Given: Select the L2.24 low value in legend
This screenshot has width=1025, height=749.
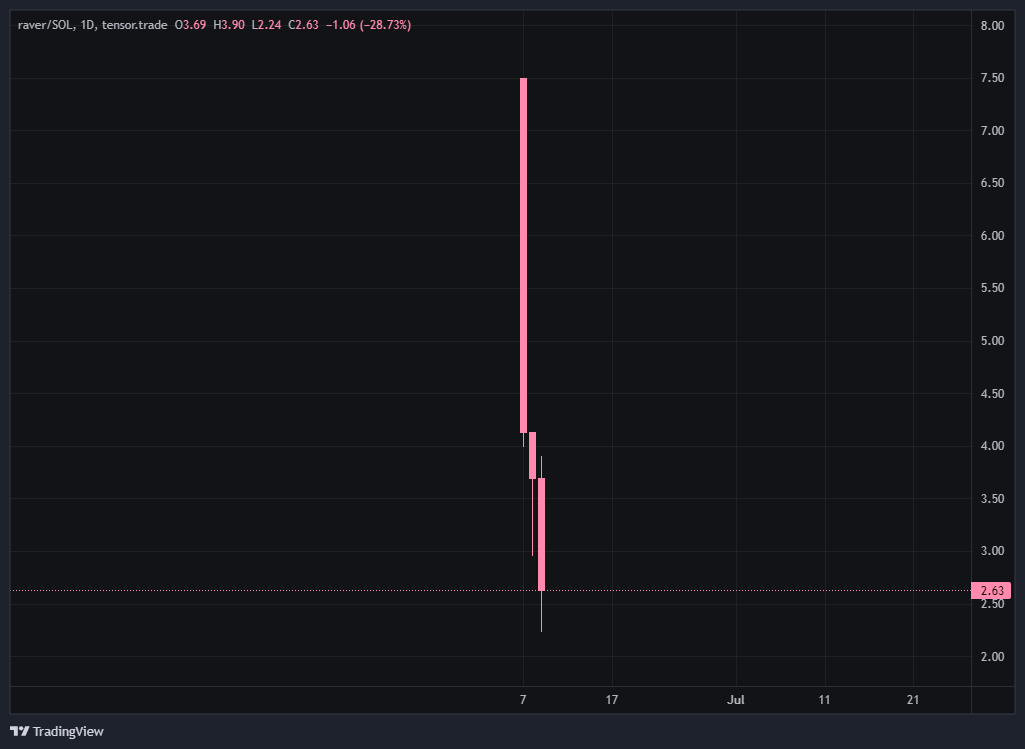Looking at the screenshot, I should (x=267, y=25).
